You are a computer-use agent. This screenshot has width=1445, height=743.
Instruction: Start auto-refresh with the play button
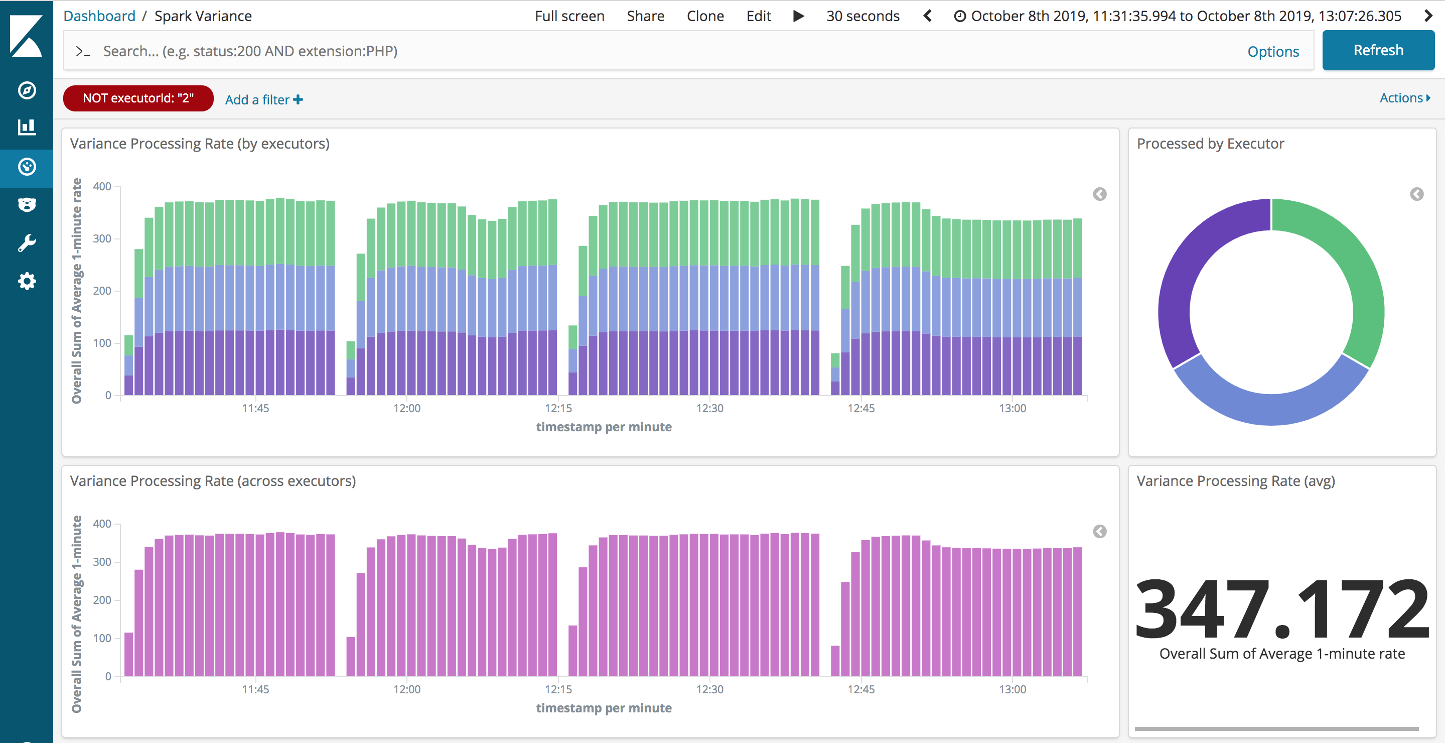pyautogui.click(x=798, y=16)
